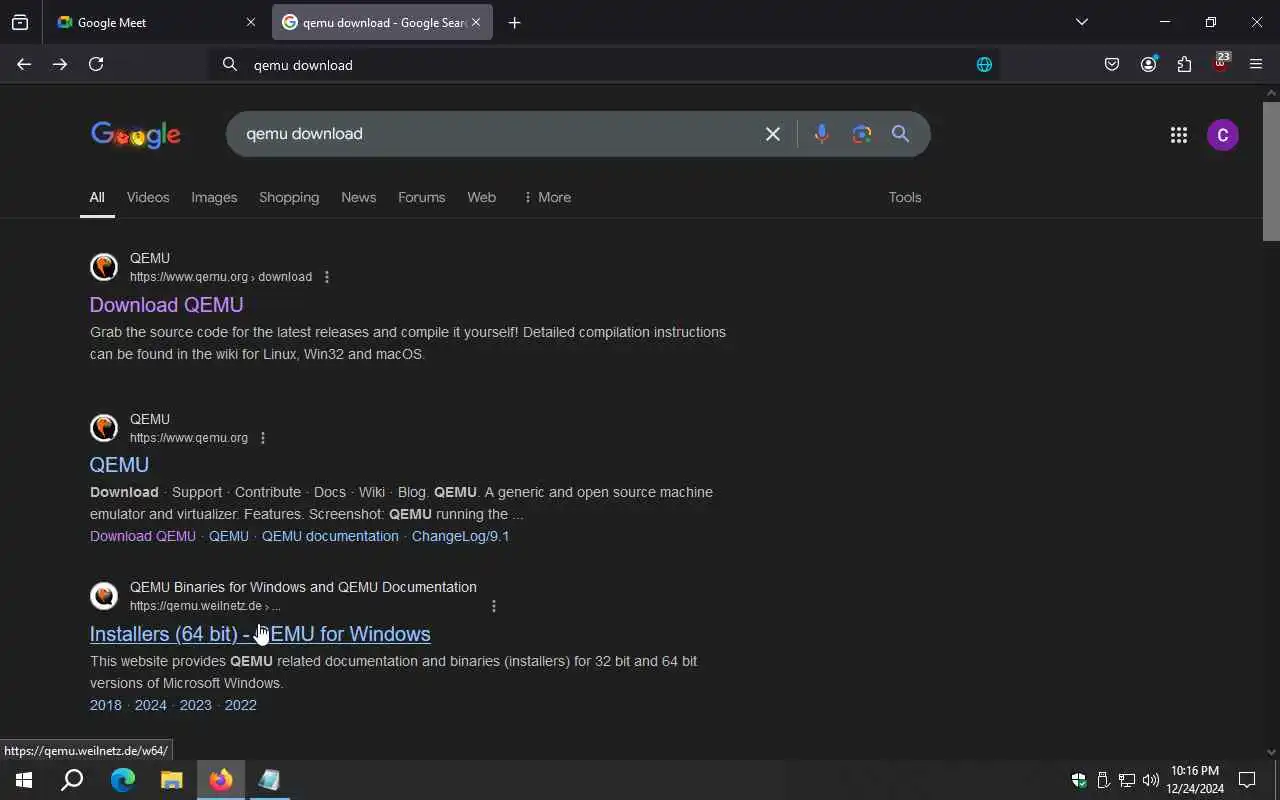The image size is (1280, 800).
Task: Click the vertical page scrollbar
Action: point(1271,170)
